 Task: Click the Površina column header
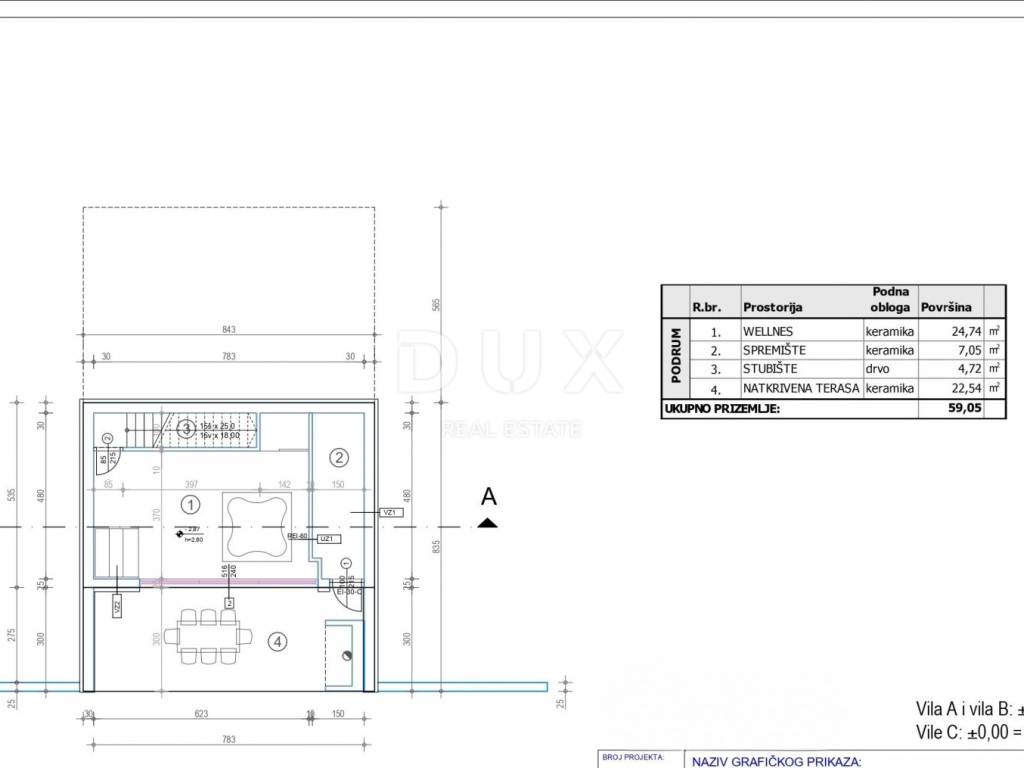[x=947, y=308]
